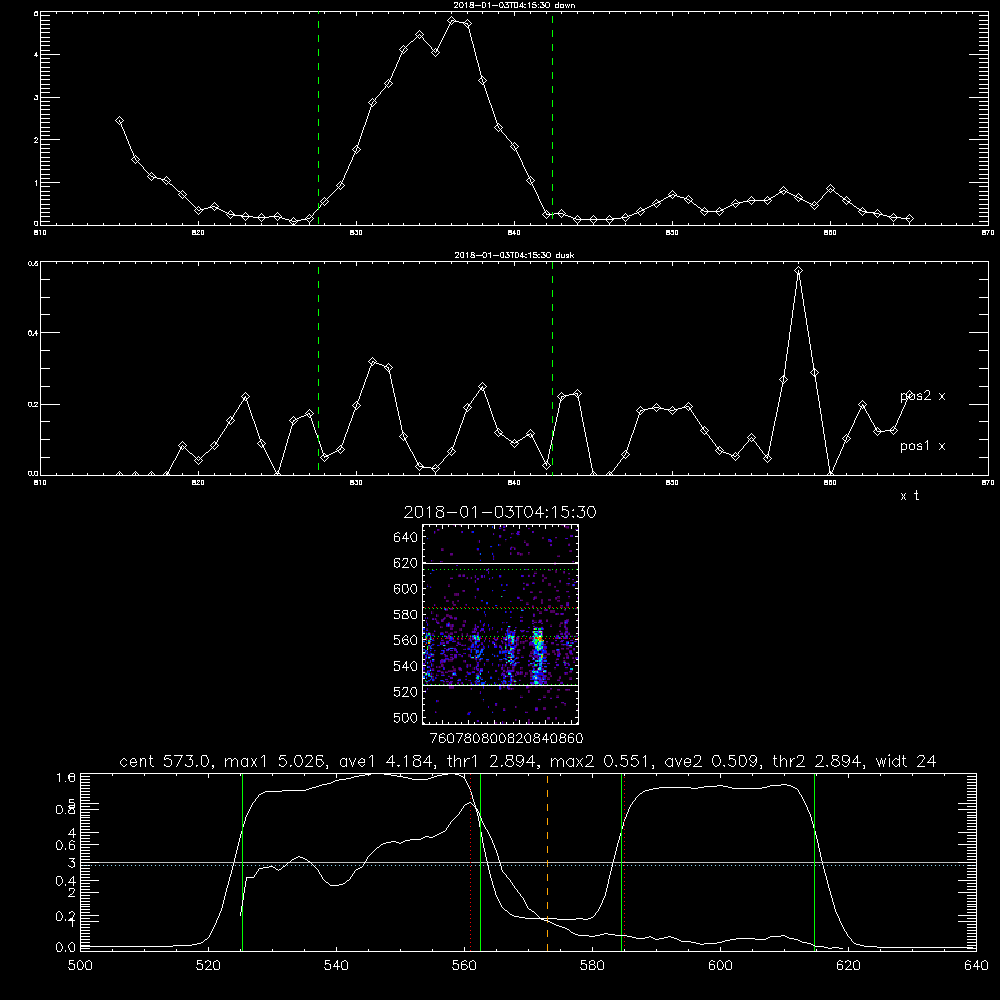Viewport: 1000px width, 1000px height.
Task: Click green vertical line near 525 in bottom plot
Action: [x=242, y=862]
